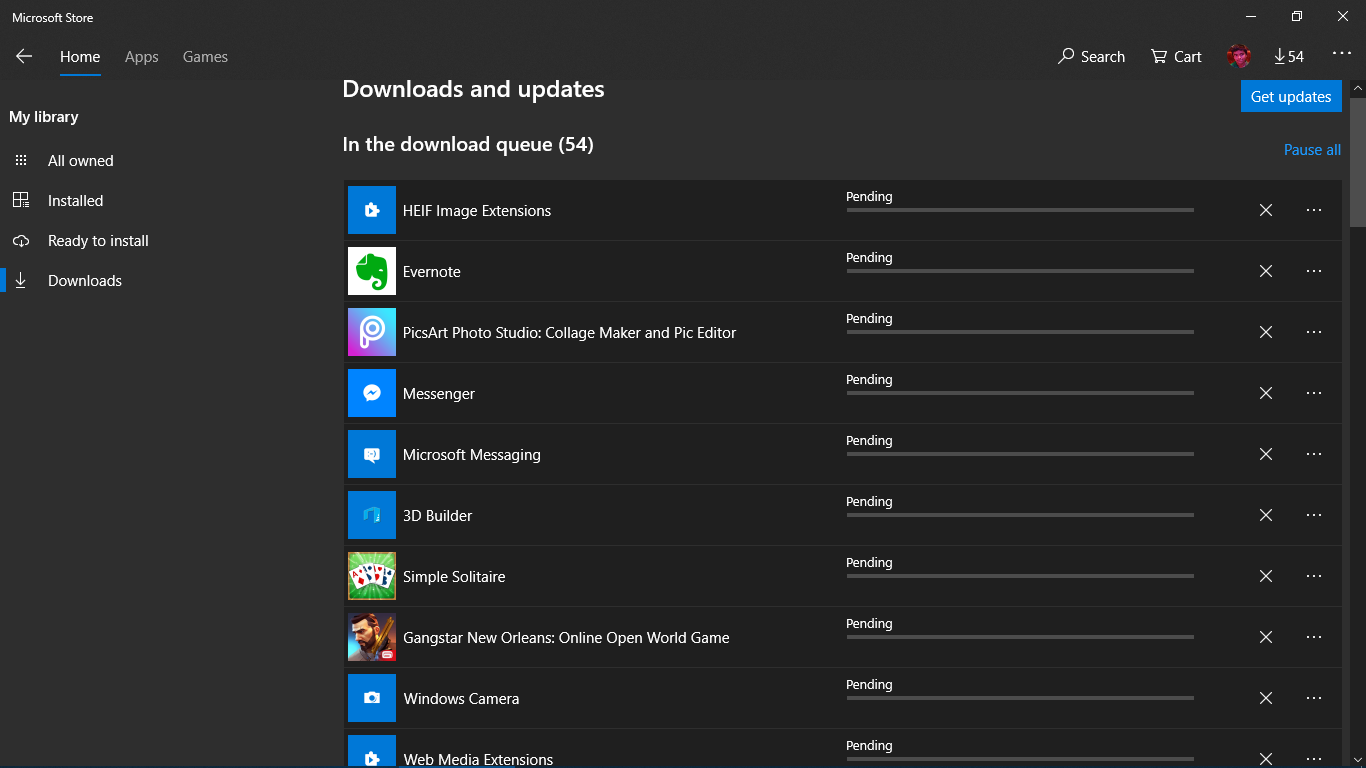Click the Get updates button

click(x=1291, y=96)
